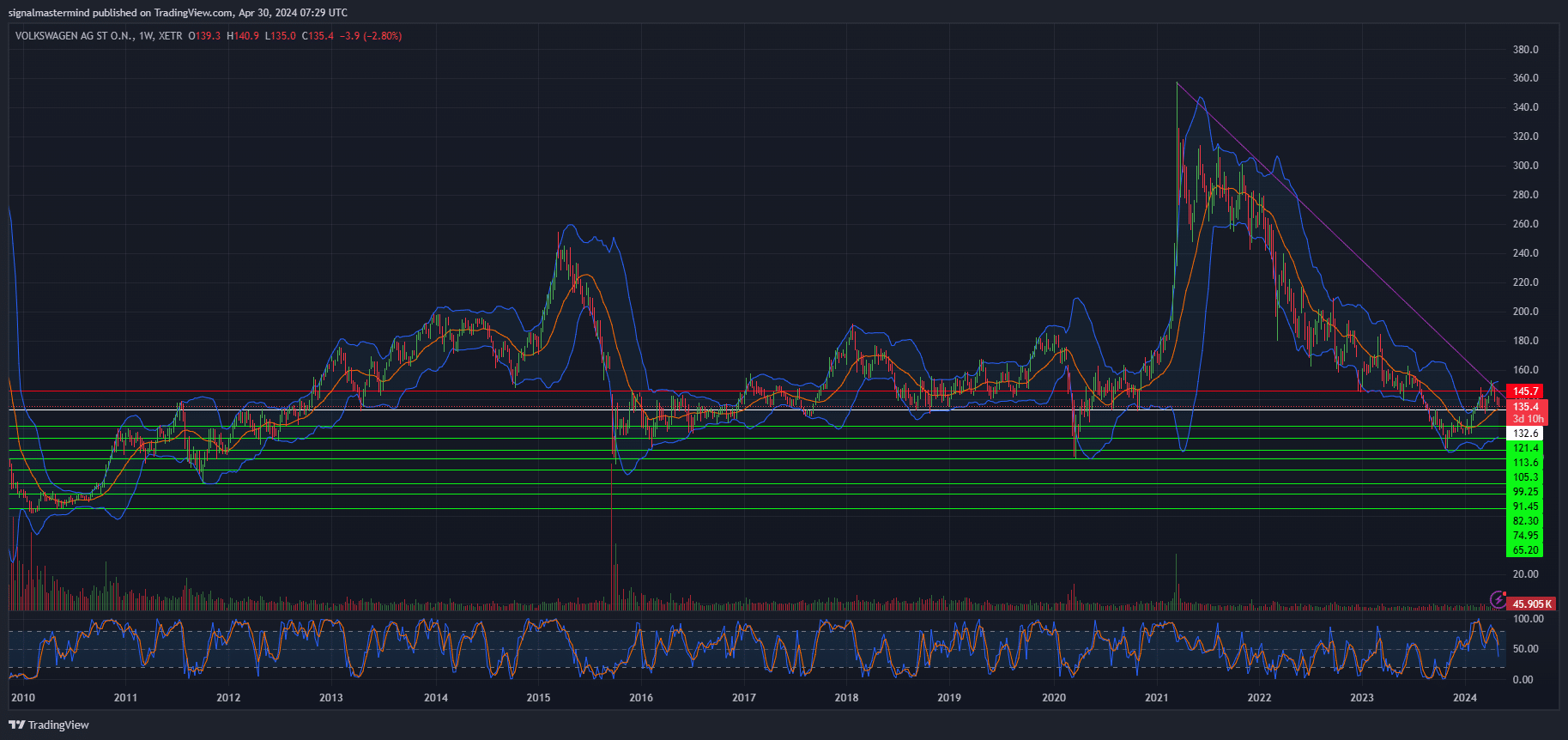Image resolution: width=1568 pixels, height=740 pixels.
Task: Click the 50.00 oscillator scale value
Action: [1524, 649]
